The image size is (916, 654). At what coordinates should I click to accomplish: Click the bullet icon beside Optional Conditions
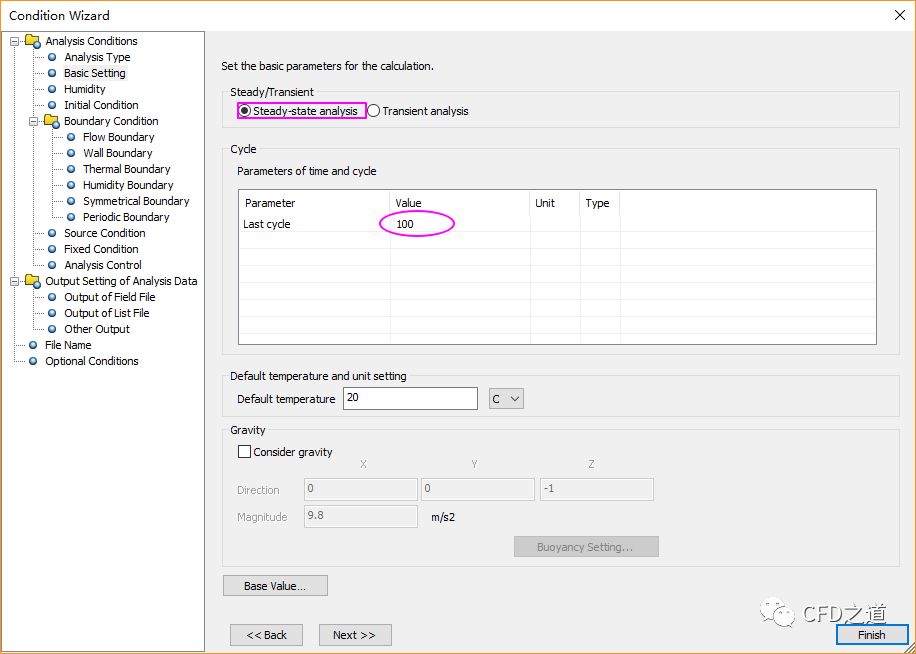coord(33,361)
